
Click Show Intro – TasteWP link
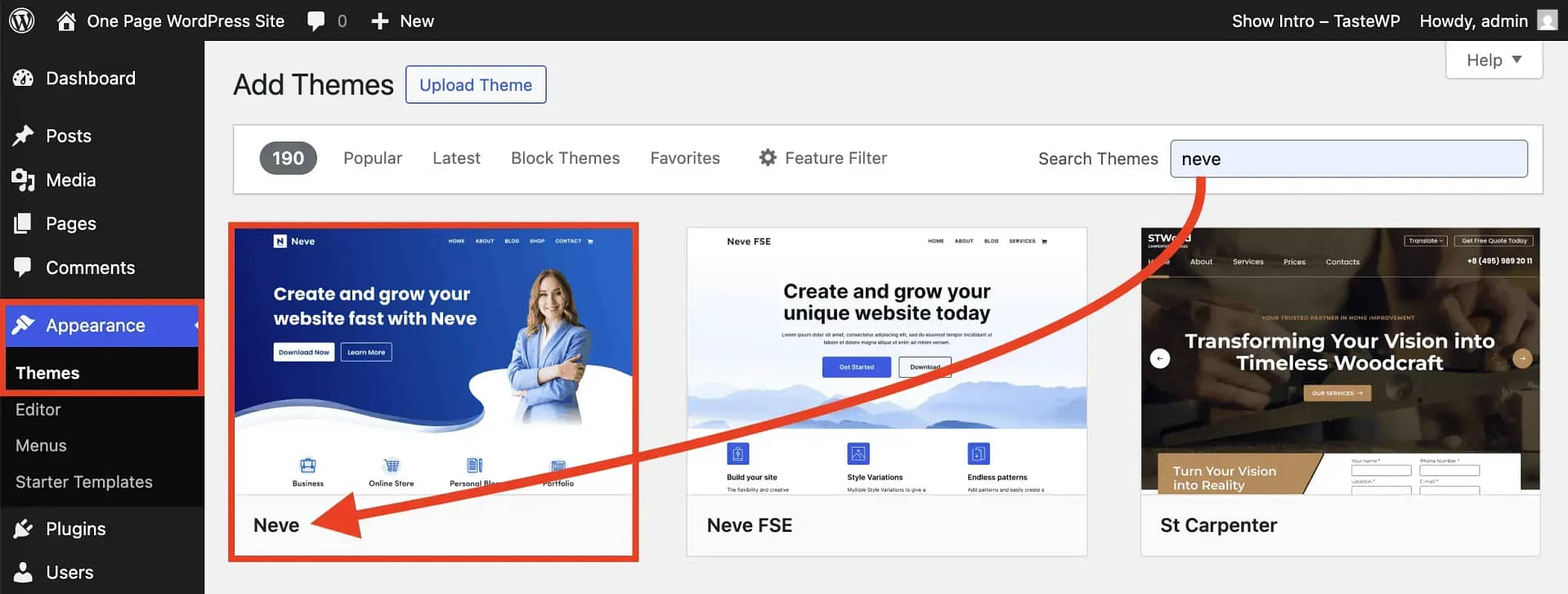[1315, 21]
